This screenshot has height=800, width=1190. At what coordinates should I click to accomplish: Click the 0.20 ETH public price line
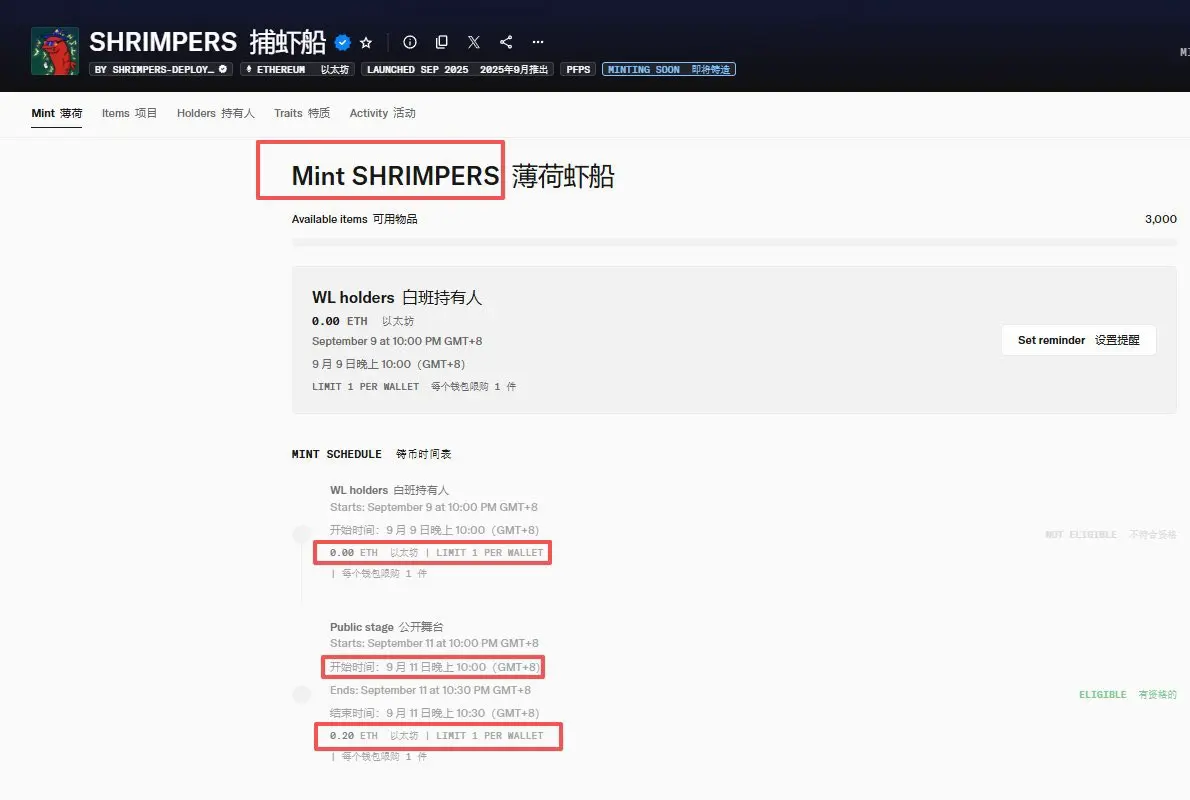[436, 735]
